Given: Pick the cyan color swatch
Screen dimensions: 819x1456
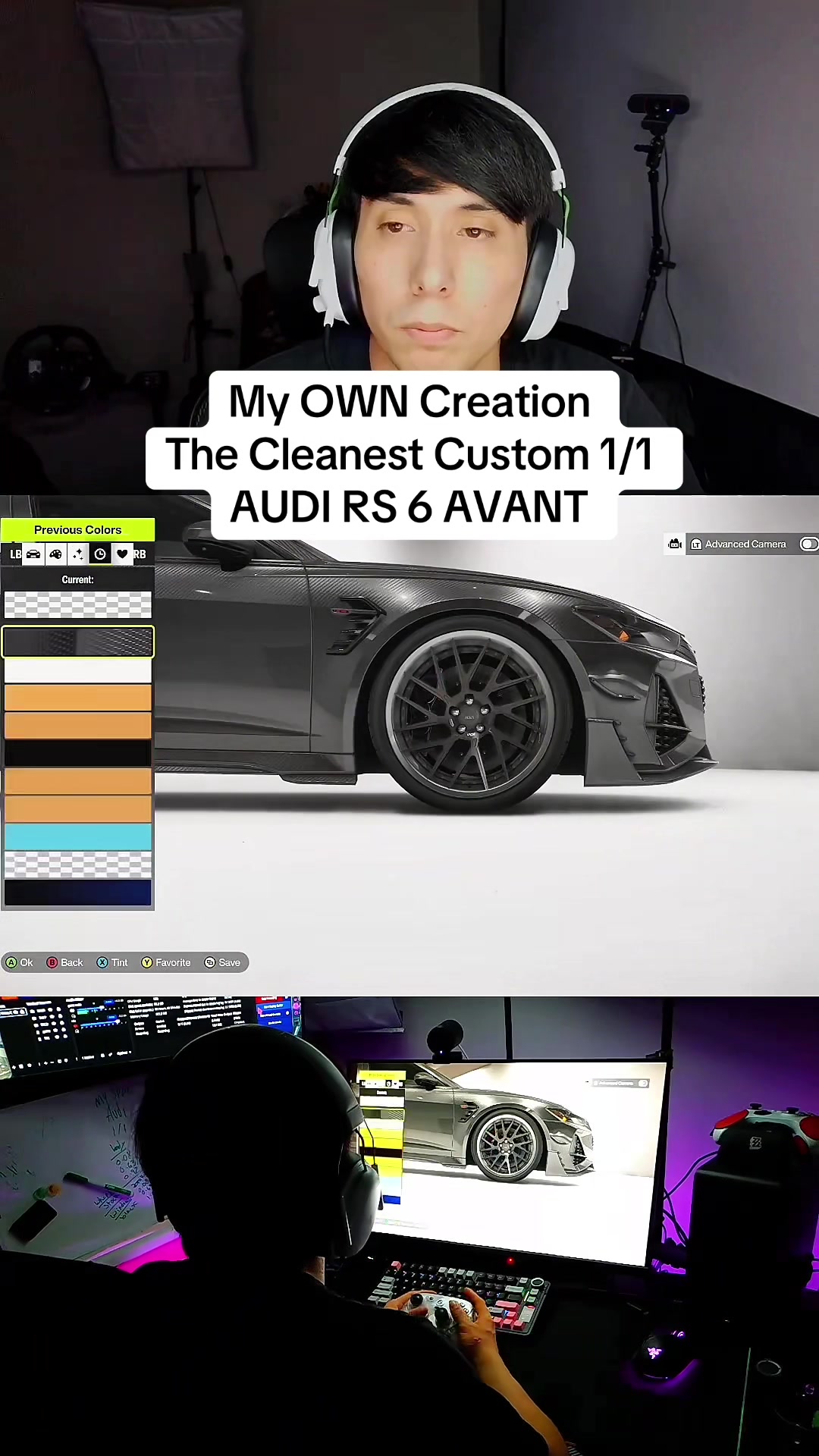Looking at the screenshot, I should click(78, 836).
